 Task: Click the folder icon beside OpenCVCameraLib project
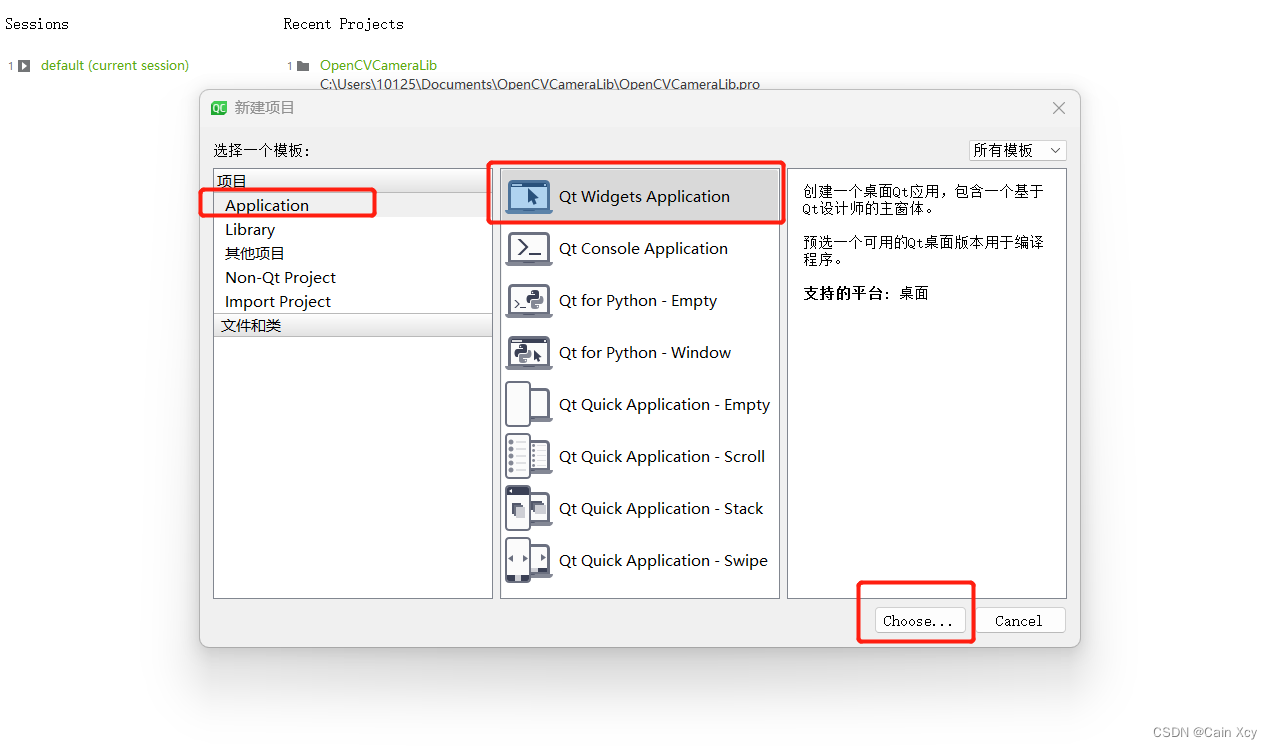pos(303,66)
